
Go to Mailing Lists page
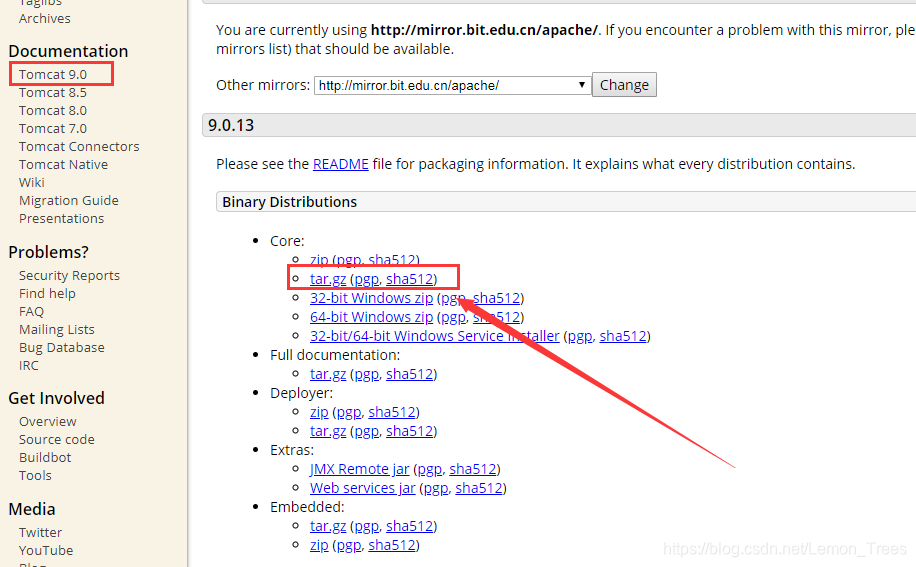point(56,330)
